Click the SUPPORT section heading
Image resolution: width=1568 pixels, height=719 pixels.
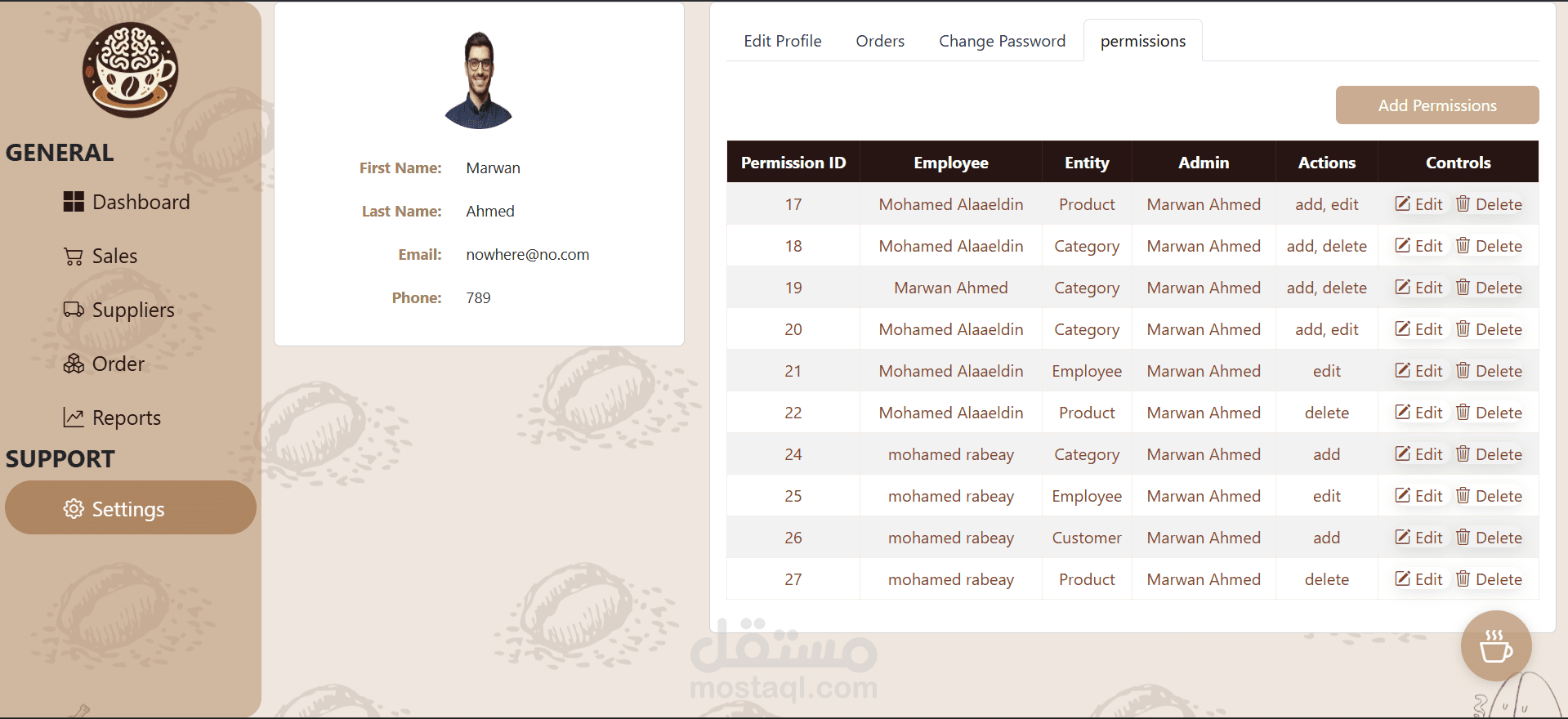coord(60,459)
